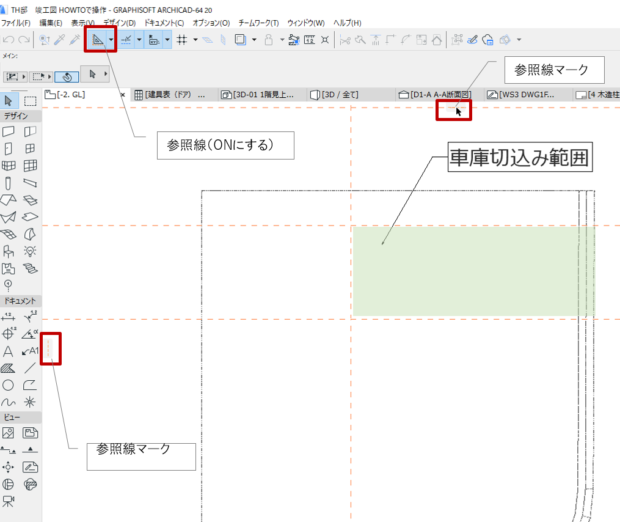Toggle Guide Lines on in toolbar

(97, 40)
